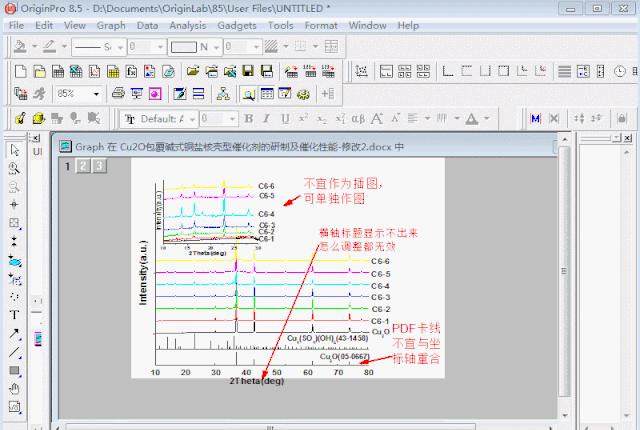Click the Add Bottom-X Left-Y layer icon

pos(448,71)
